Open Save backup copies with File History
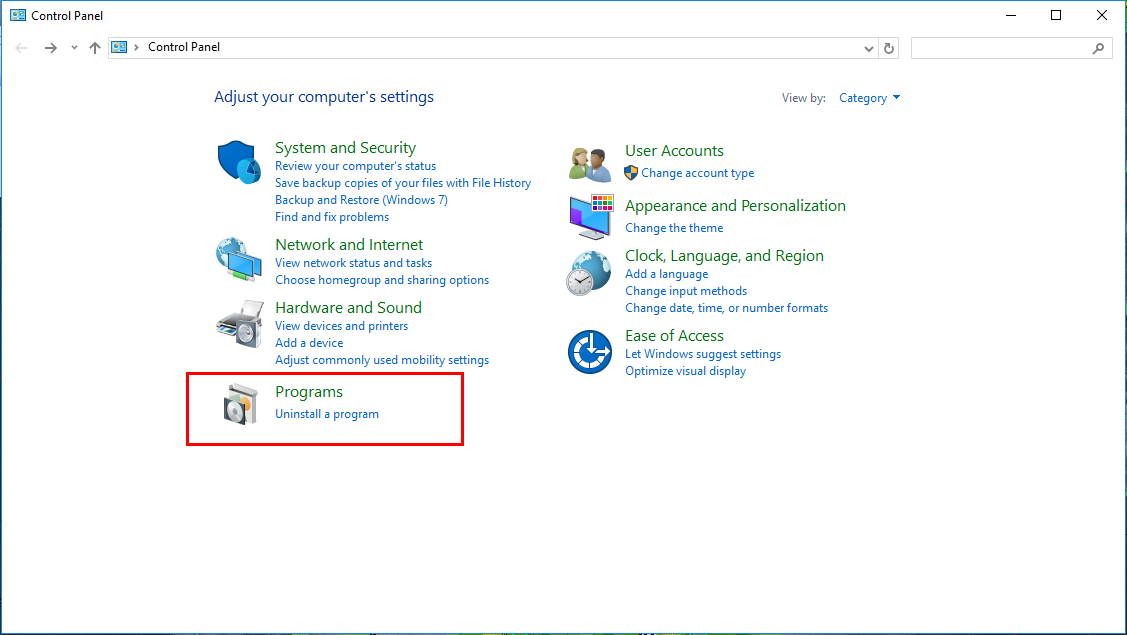Viewport: 1127px width, 635px height. (402, 183)
